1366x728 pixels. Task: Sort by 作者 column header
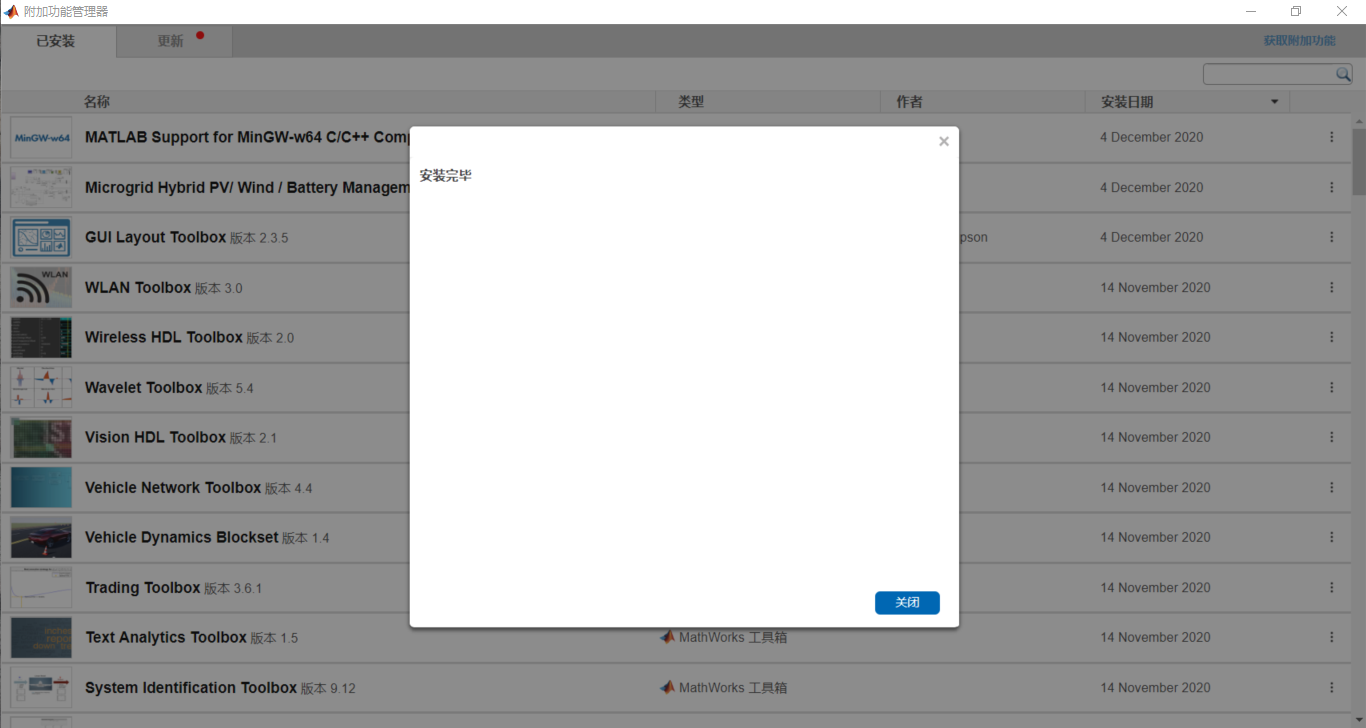pos(909,102)
